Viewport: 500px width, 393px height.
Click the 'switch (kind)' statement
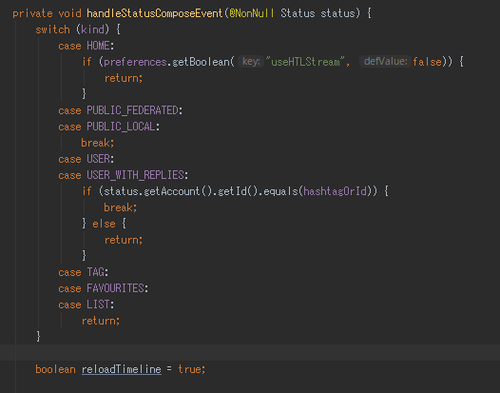pos(72,30)
